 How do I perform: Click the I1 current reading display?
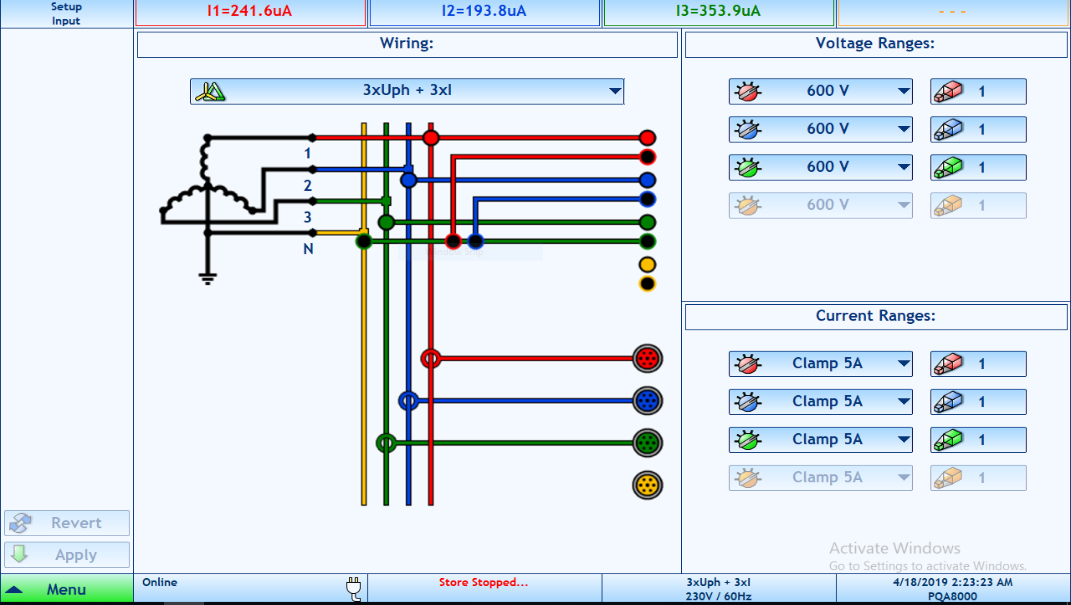point(250,12)
